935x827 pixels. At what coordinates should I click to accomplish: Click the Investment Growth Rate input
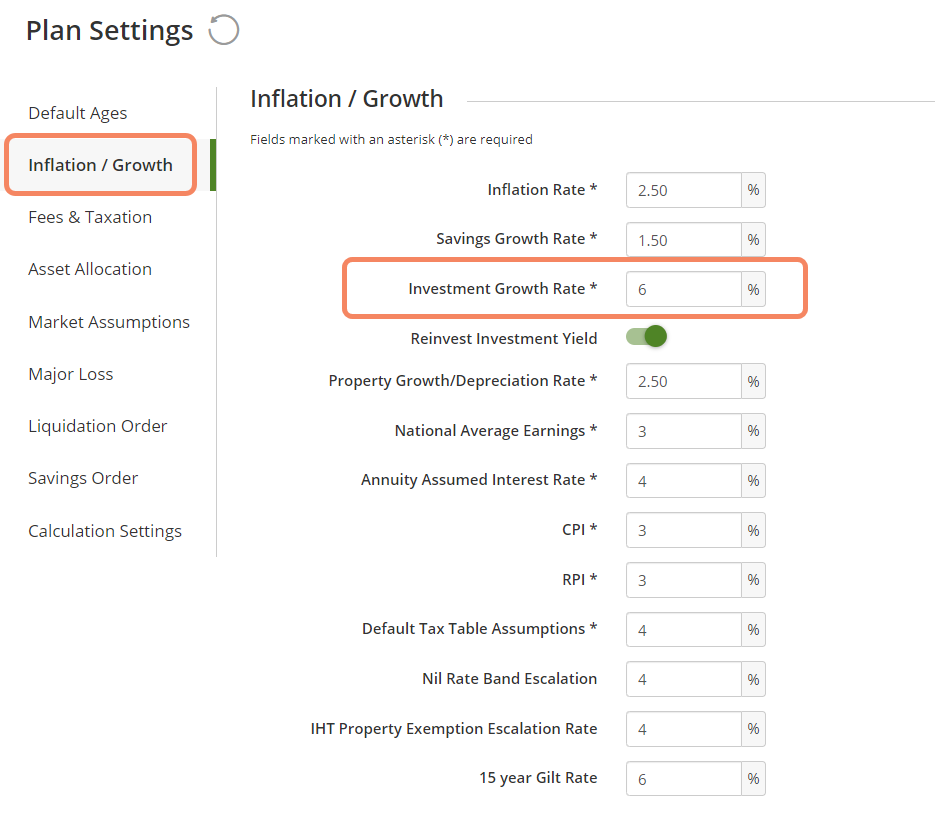point(683,289)
